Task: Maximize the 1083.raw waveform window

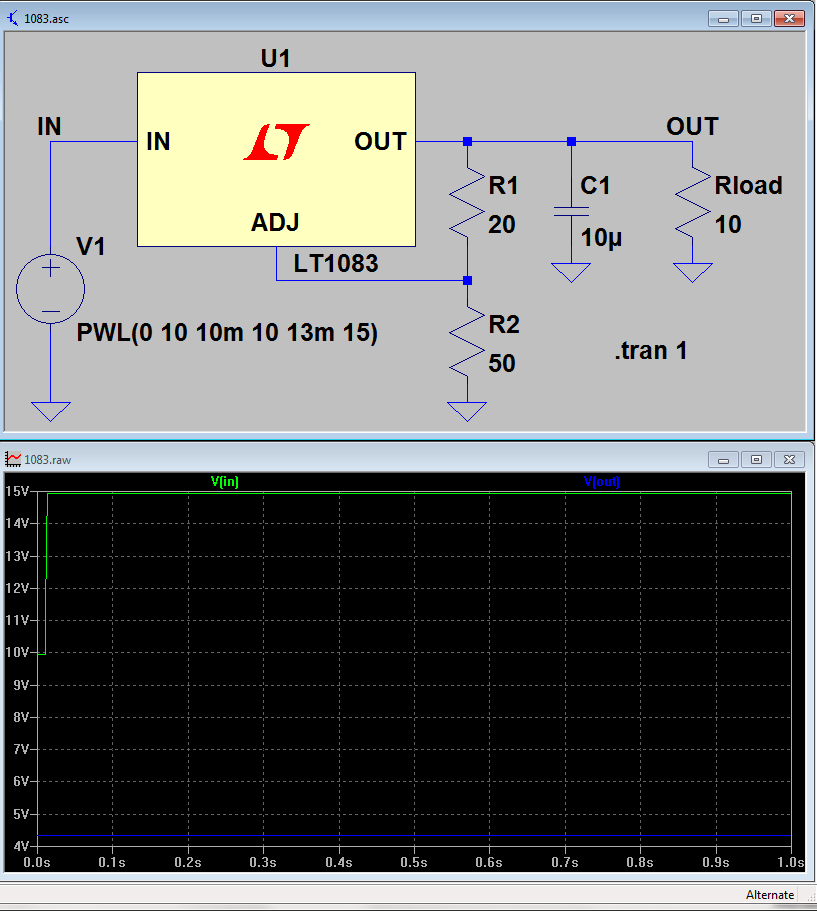Action: click(x=756, y=460)
